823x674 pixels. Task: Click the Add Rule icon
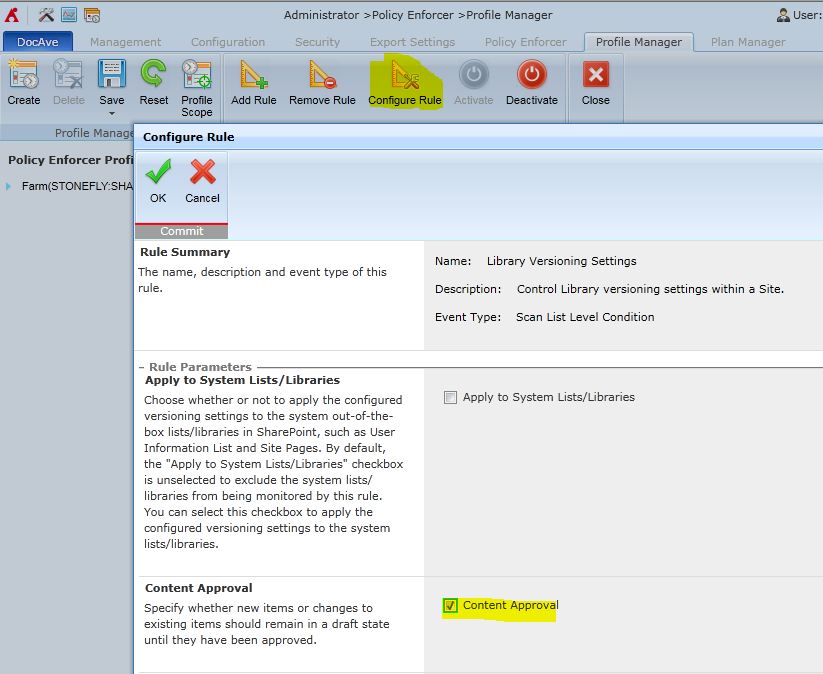tap(254, 76)
